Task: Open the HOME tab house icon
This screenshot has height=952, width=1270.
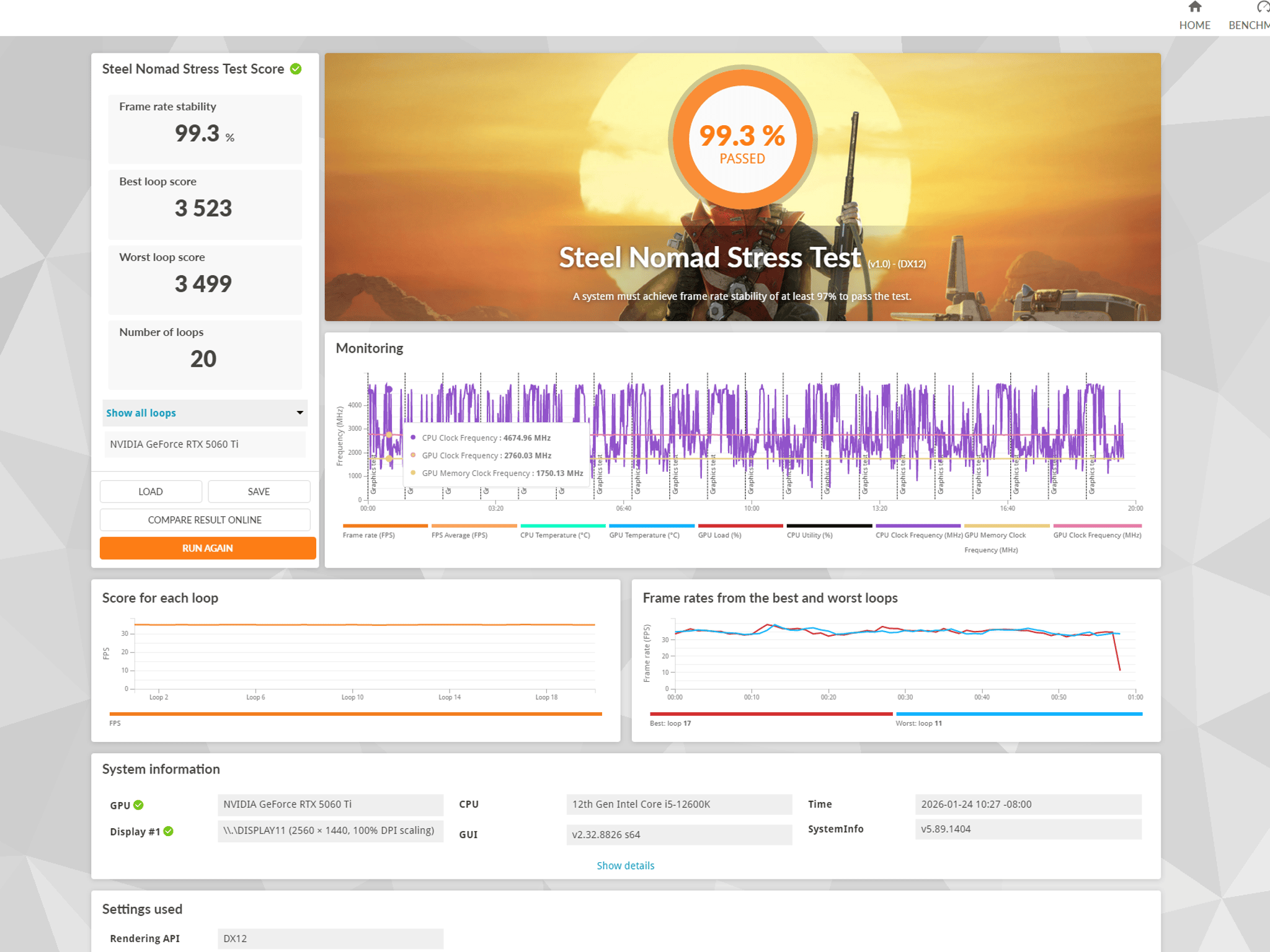Action: coord(1194,7)
